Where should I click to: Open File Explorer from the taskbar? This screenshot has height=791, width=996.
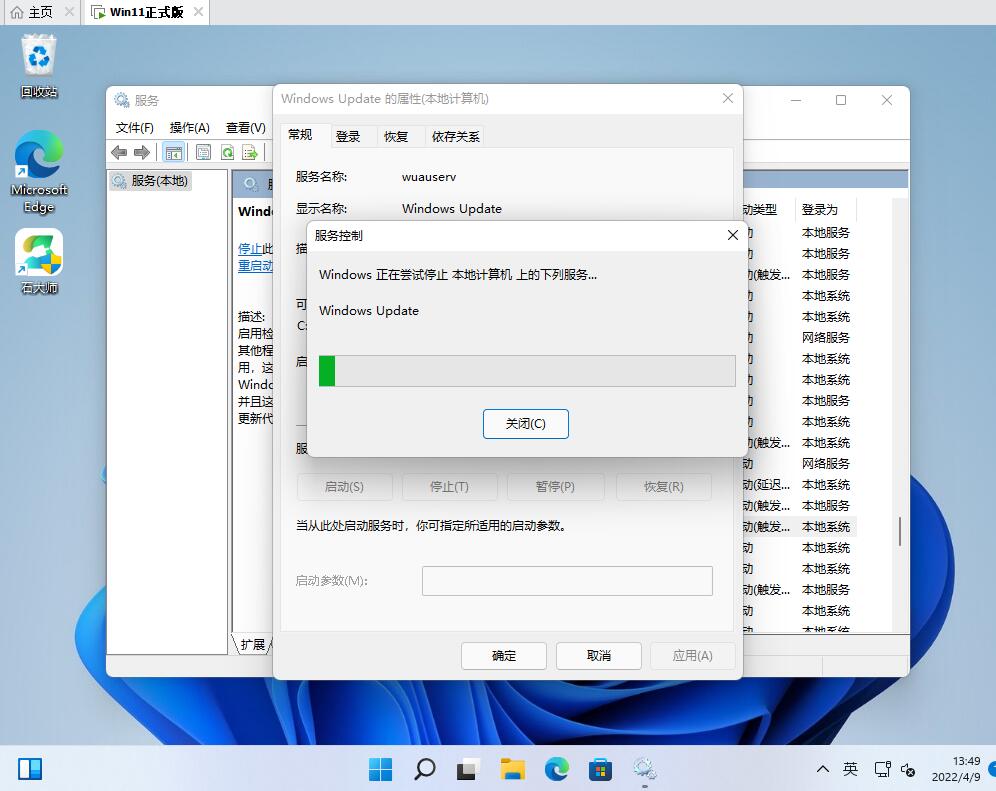coord(512,769)
